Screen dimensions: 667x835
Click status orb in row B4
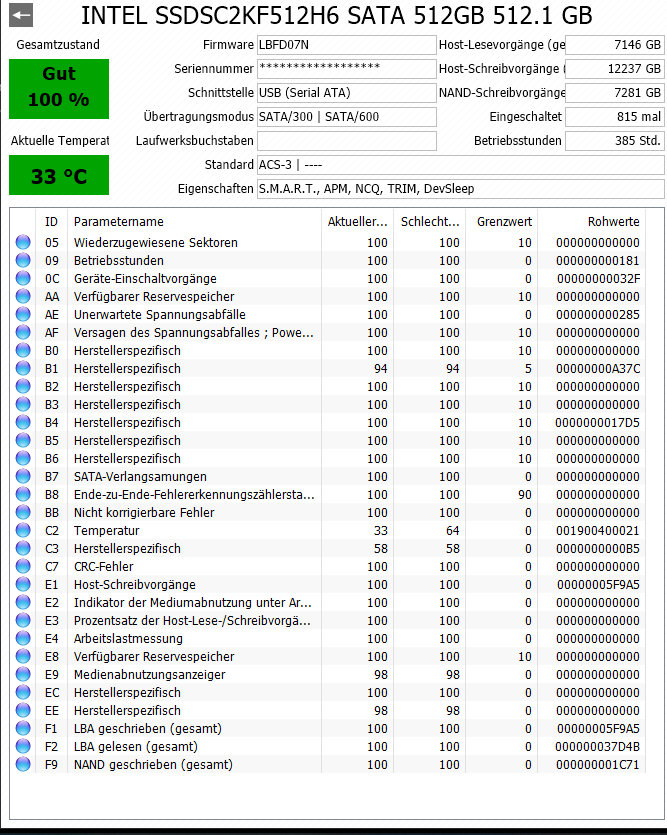click(23, 422)
